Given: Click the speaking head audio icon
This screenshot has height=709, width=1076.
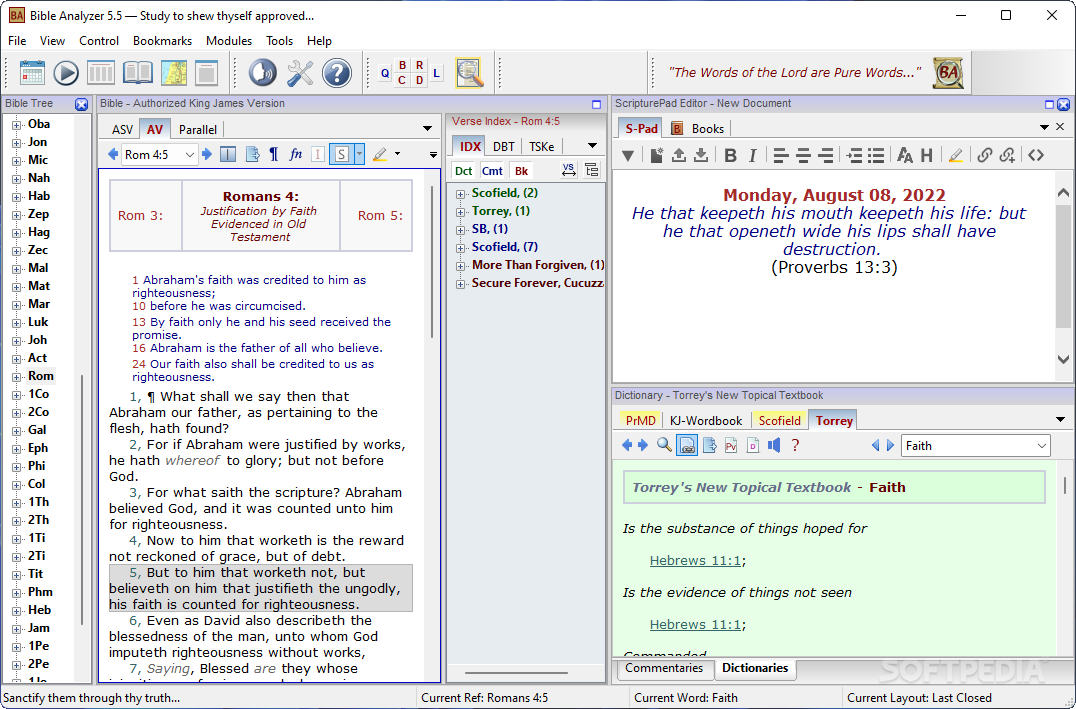Looking at the screenshot, I should [x=262, y=73].
